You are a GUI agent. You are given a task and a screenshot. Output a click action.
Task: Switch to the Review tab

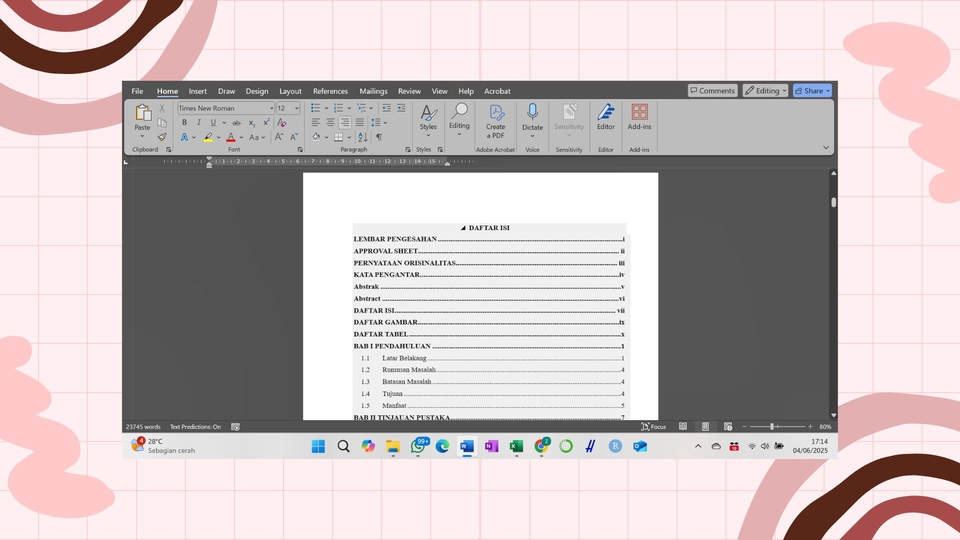click(409, 91)
